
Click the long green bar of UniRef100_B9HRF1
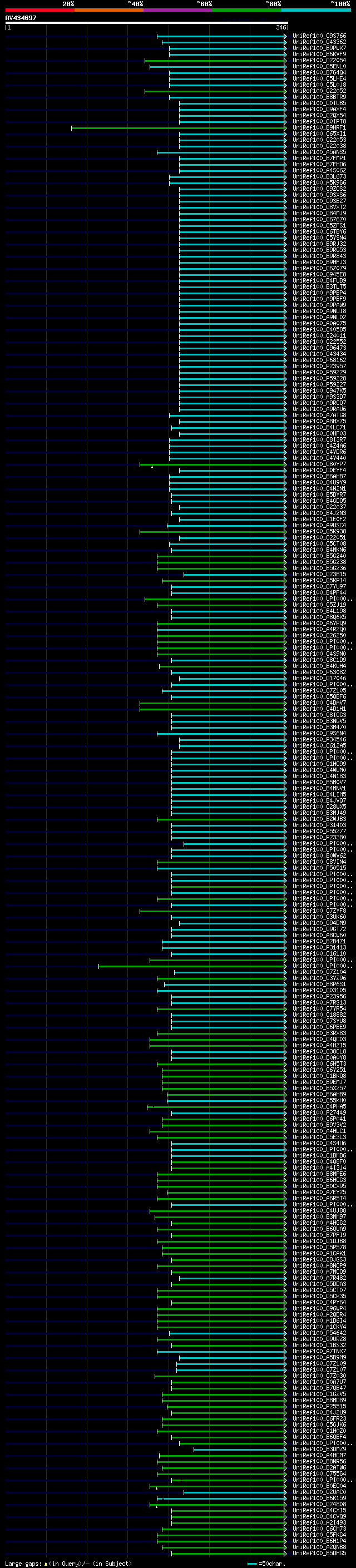click(x=179, y=128)
